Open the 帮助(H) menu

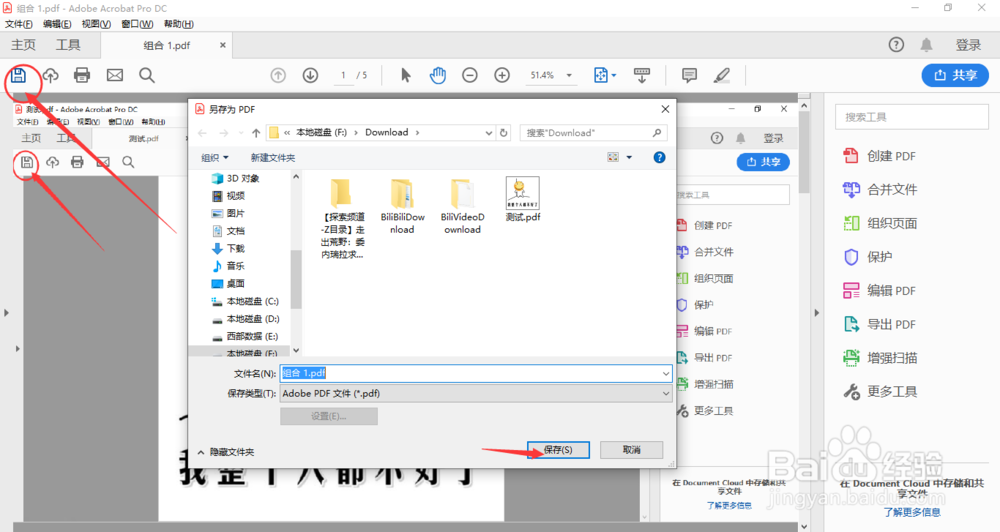click(179, 24)
